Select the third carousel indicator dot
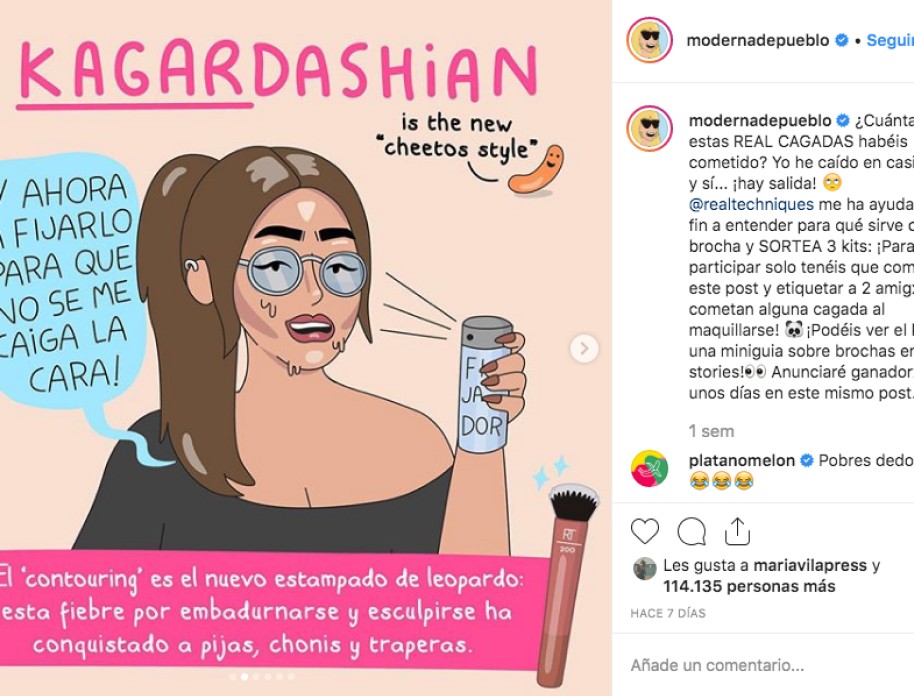Viewport: 914px width, 696px height. click(256, 677)
